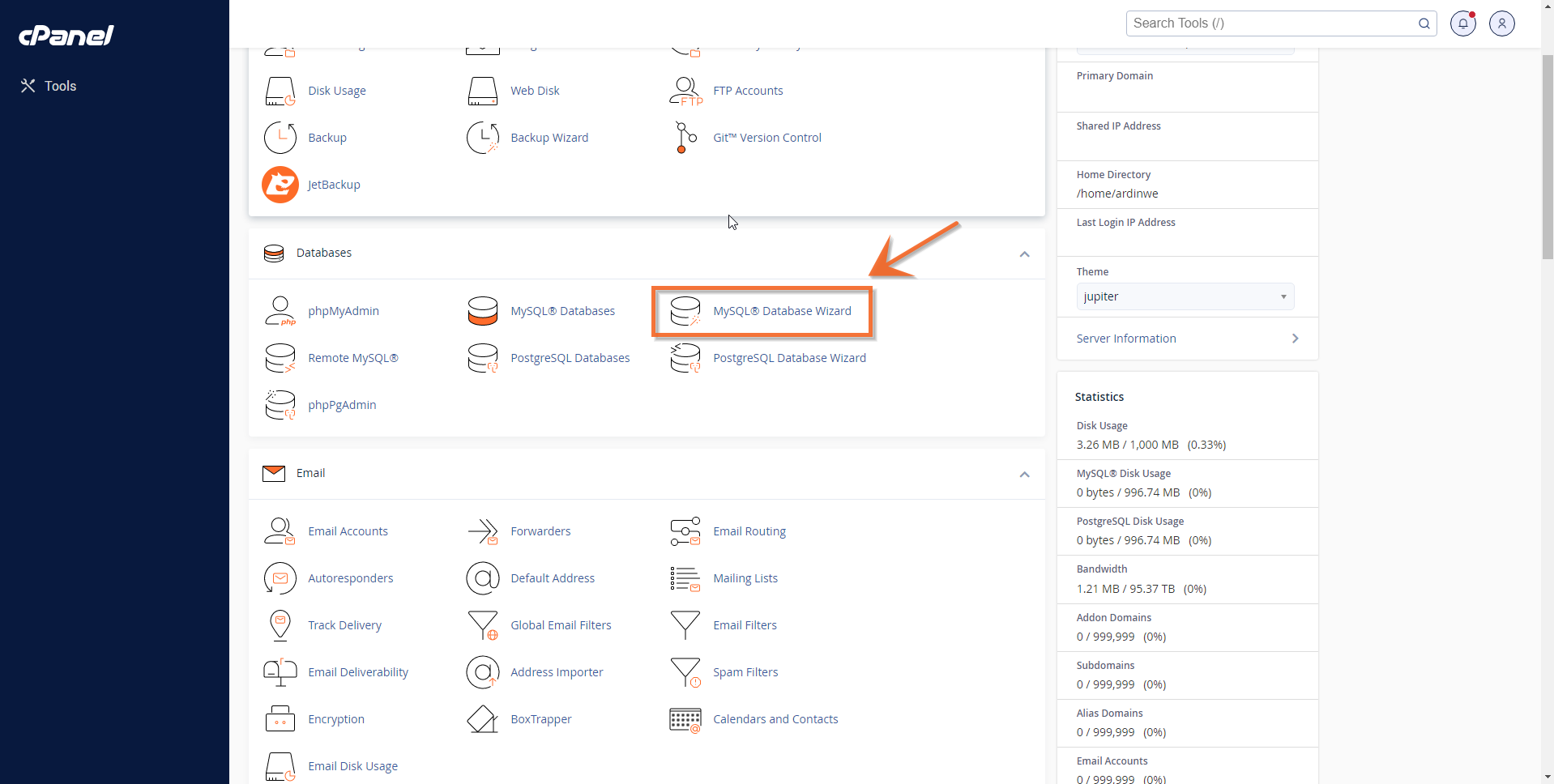The width and height of the screenshot is (1554, 784).
Task: Click the Disk Usage 3.26 MB statistic
Action: [x=1151, y=445]
